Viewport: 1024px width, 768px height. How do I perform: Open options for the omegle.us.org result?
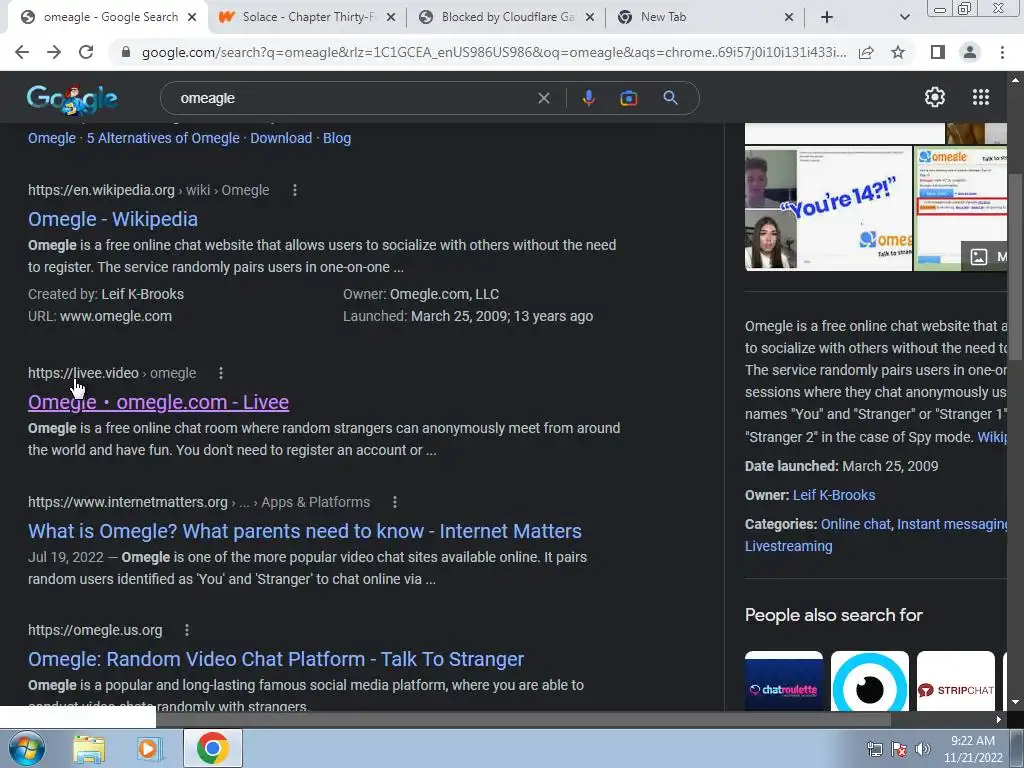[187, 630]
